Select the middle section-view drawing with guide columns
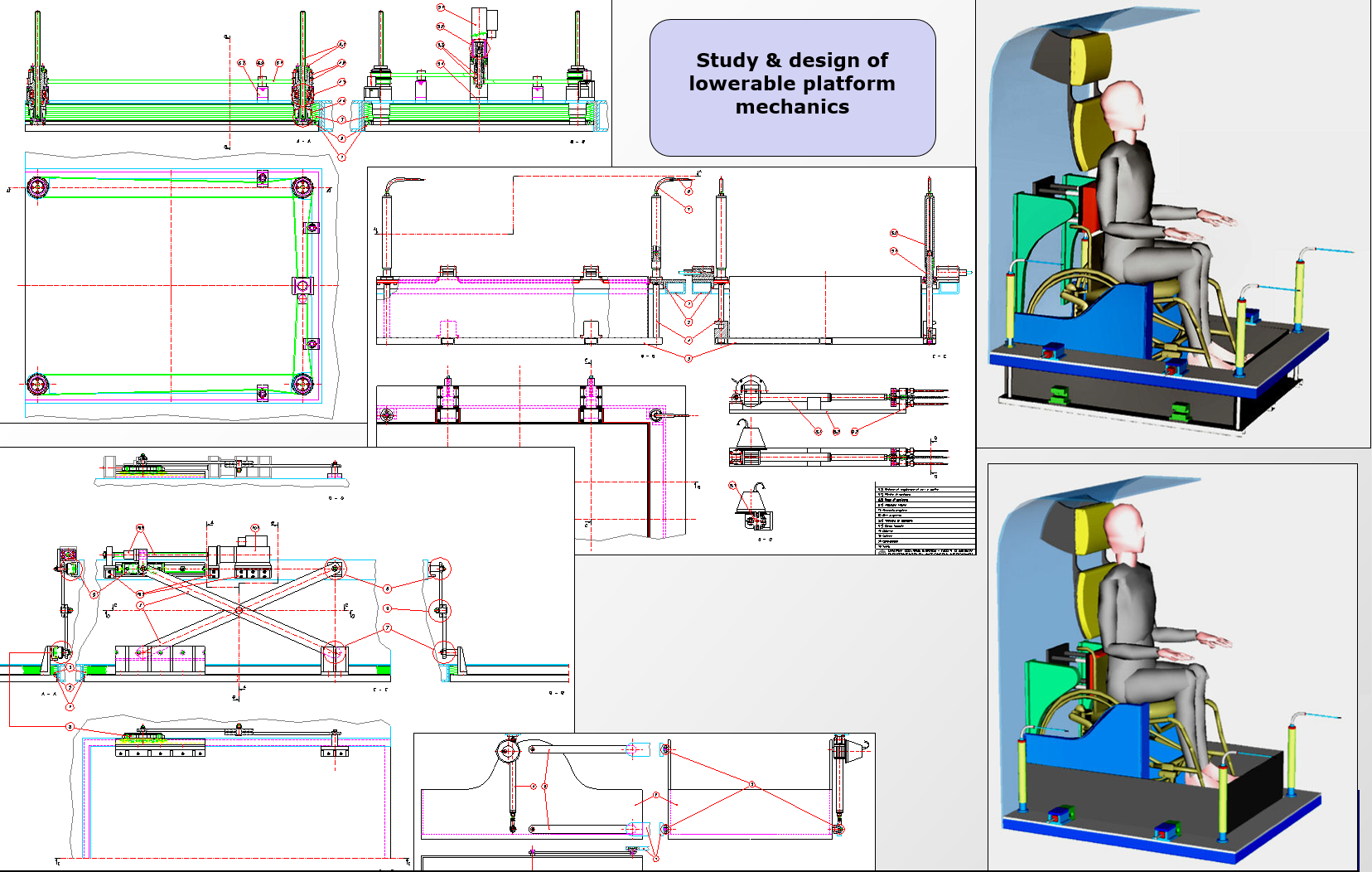 pos(672,361)
